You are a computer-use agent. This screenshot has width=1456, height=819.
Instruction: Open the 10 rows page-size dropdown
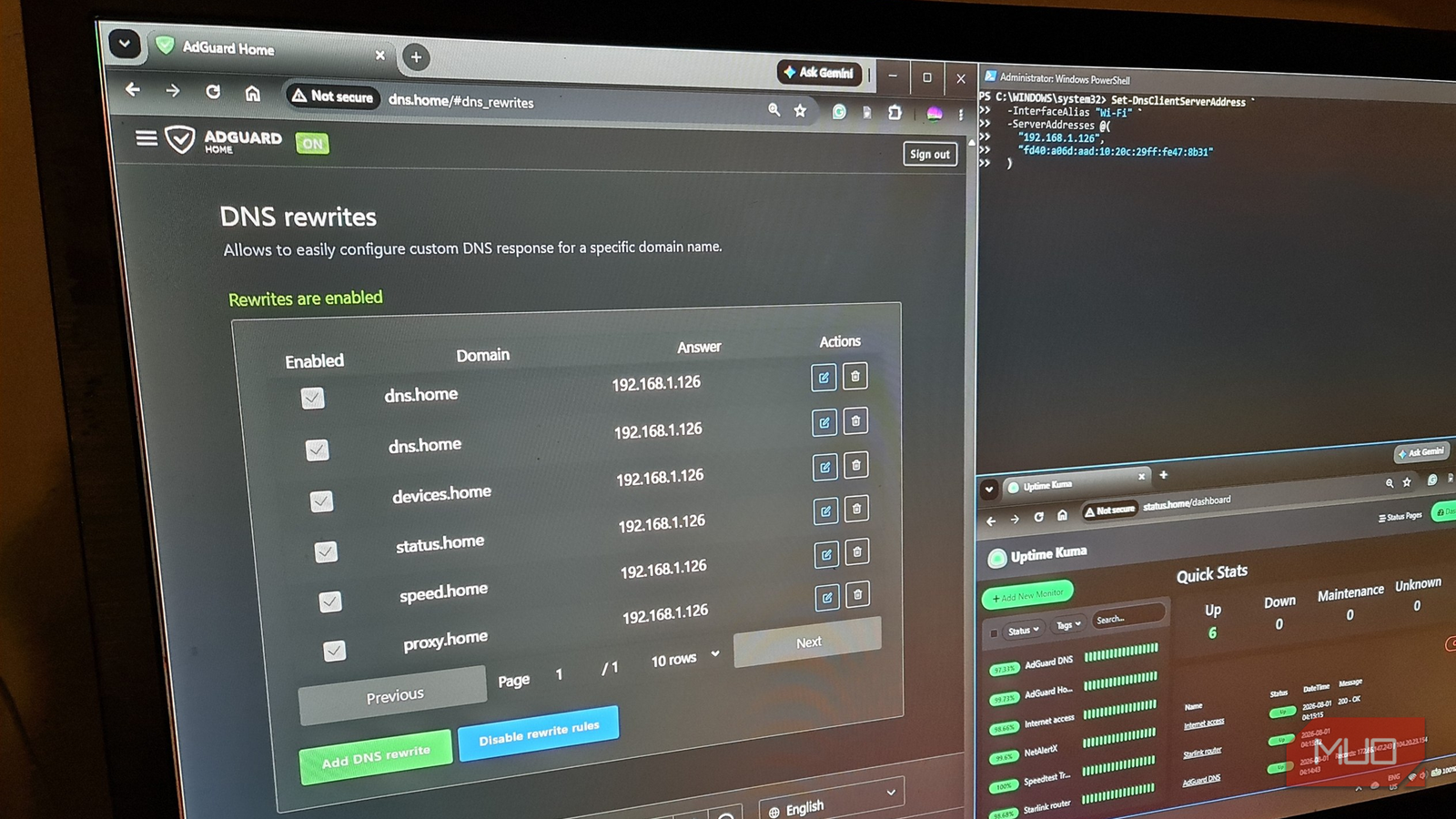[x=684, y=658]
